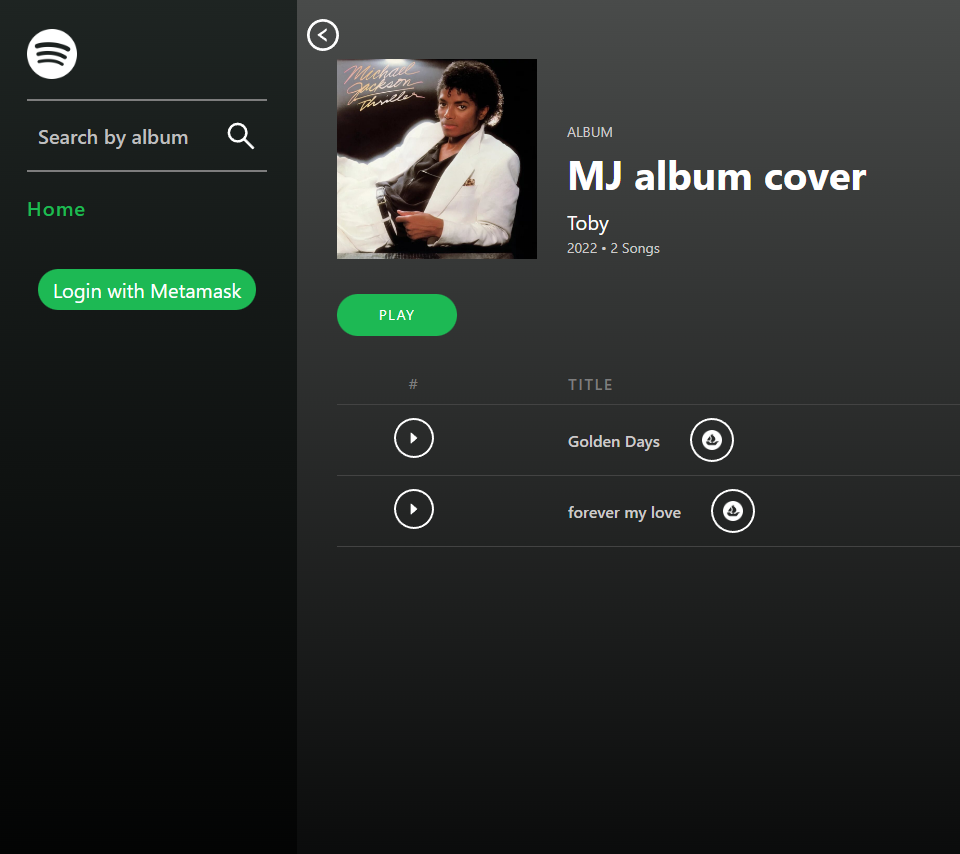Click the search magnifier icon
Image resolution: width=960 pixels, height=854 pixels.
click(x=240, y=136)
